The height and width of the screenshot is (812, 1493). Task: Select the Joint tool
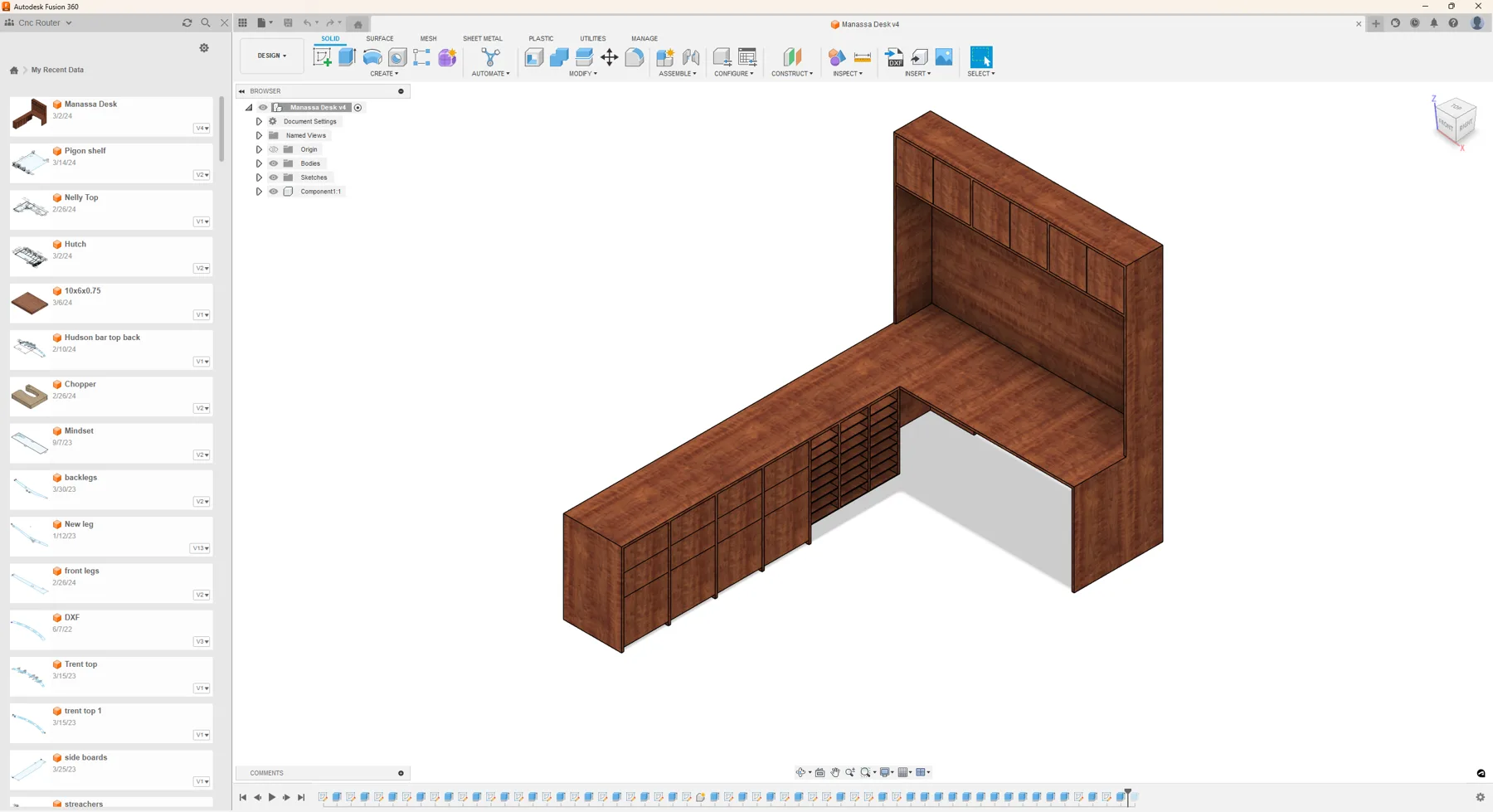pos(691,57)
